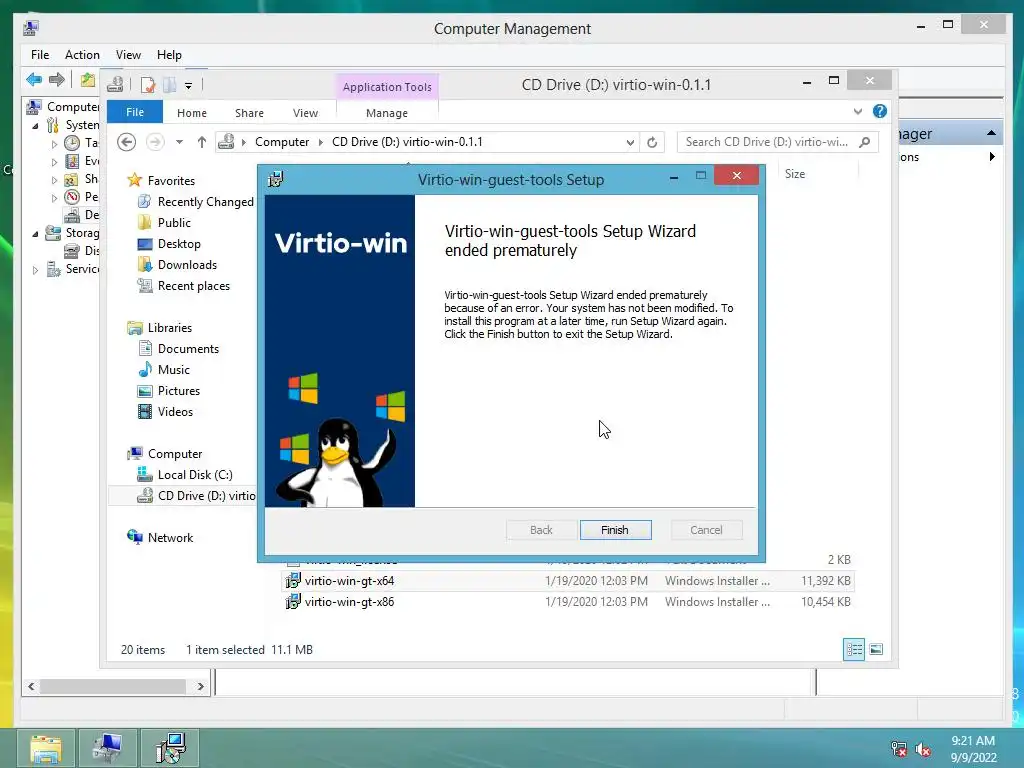
Task: Open the Action menu in Computer Management
Action: [82, 55]
